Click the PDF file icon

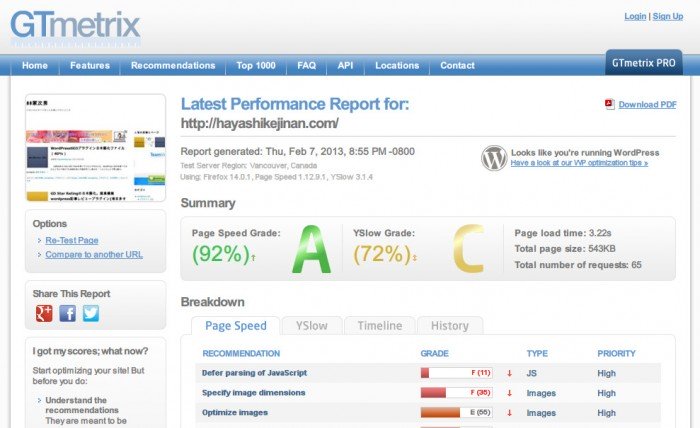pos(609,105)
